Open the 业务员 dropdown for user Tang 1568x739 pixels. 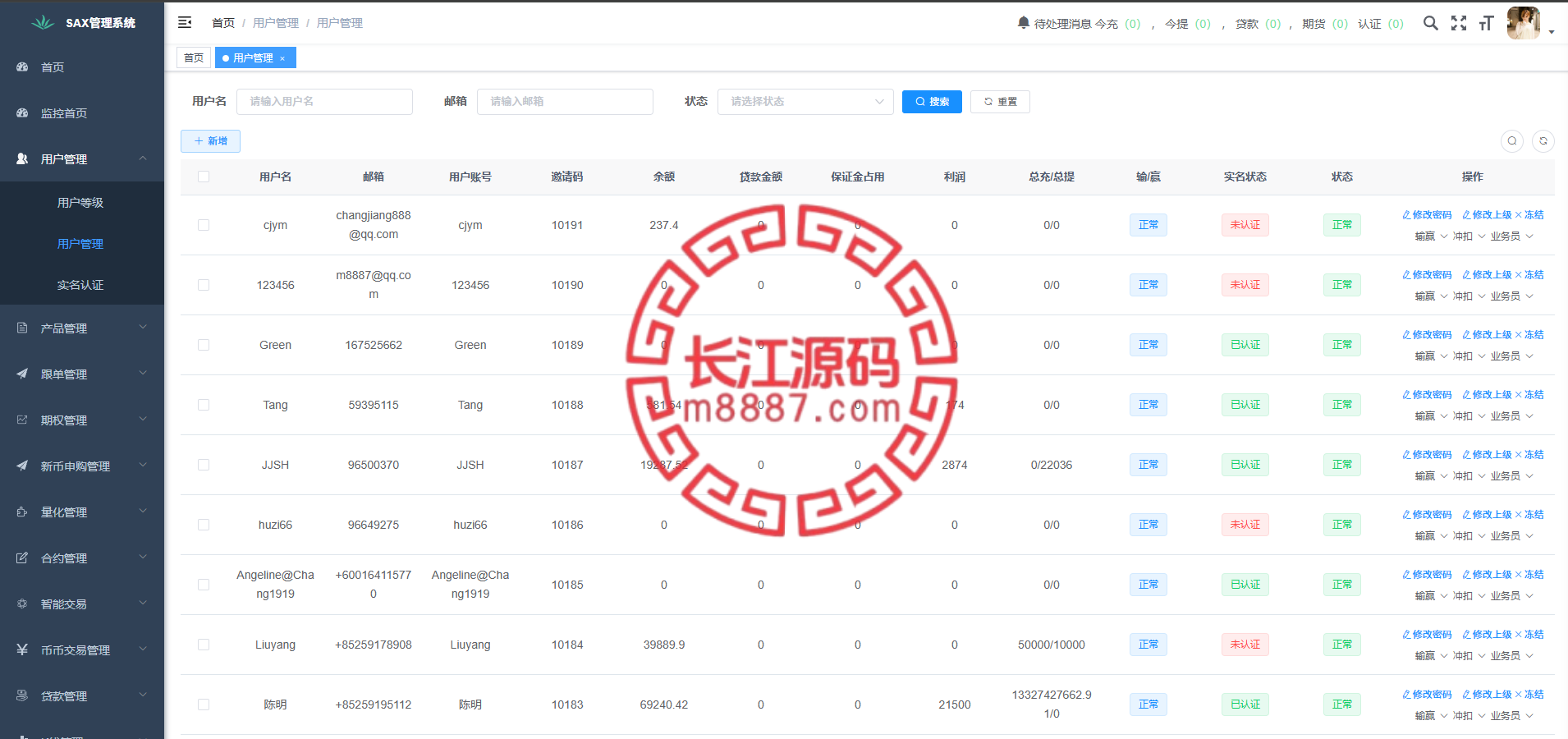coord(1512,416)
